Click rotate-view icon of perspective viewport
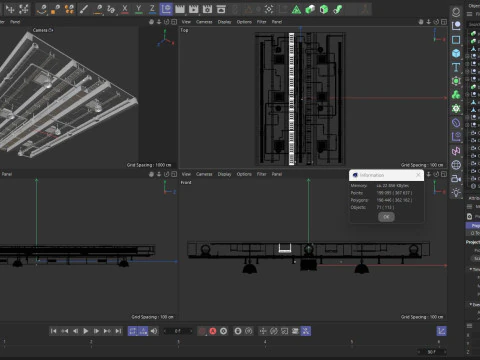This screenshot has height=360, width=480. coord(166,22)
